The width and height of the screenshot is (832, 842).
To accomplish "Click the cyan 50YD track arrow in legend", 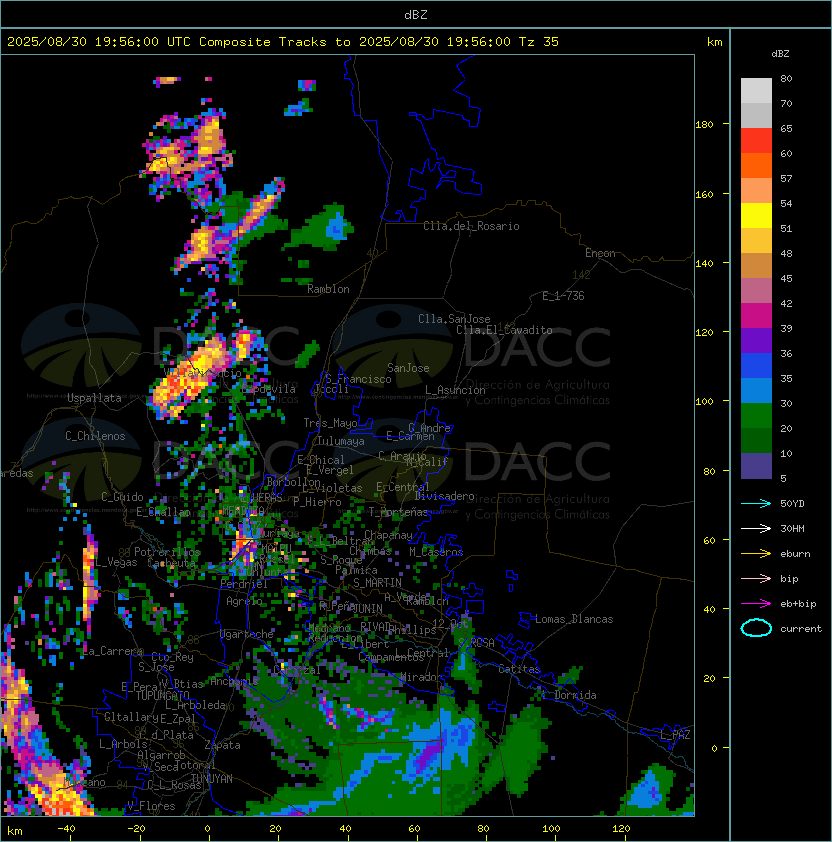I will 756,503.
